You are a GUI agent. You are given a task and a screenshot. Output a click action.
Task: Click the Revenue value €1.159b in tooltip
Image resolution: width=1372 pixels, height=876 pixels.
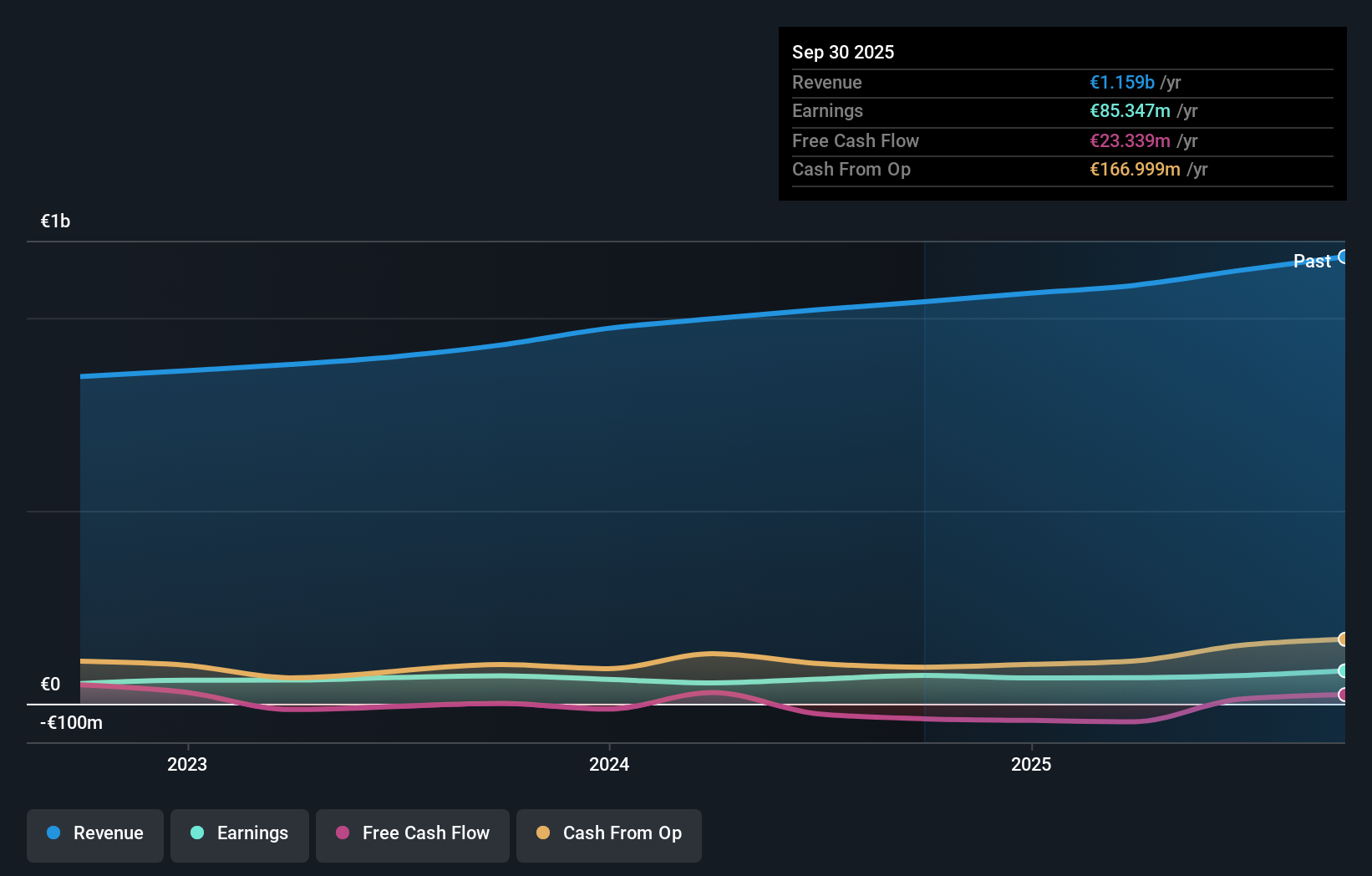click(1121, 82)
